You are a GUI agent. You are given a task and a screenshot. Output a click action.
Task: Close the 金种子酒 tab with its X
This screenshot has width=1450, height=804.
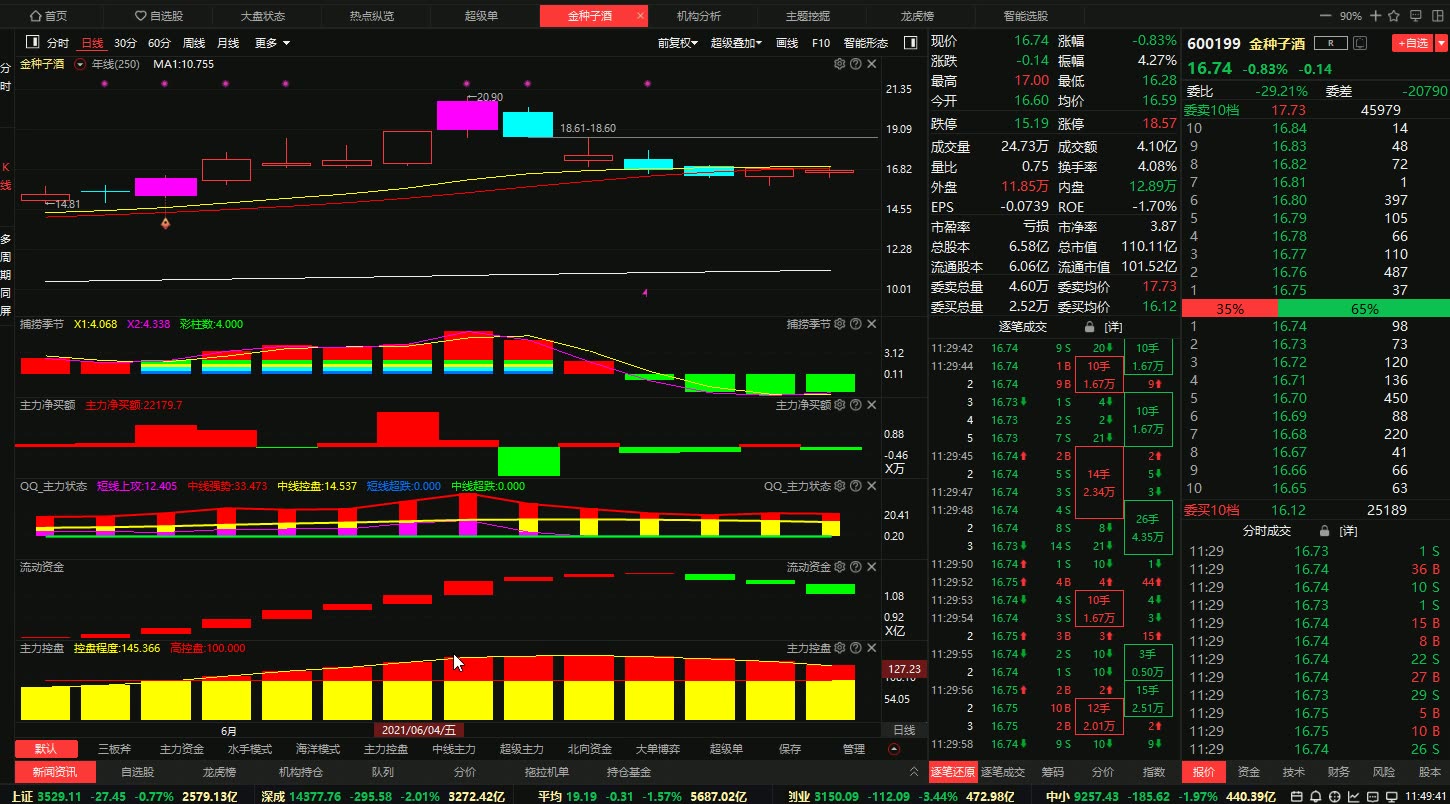(x=640, y=16)
